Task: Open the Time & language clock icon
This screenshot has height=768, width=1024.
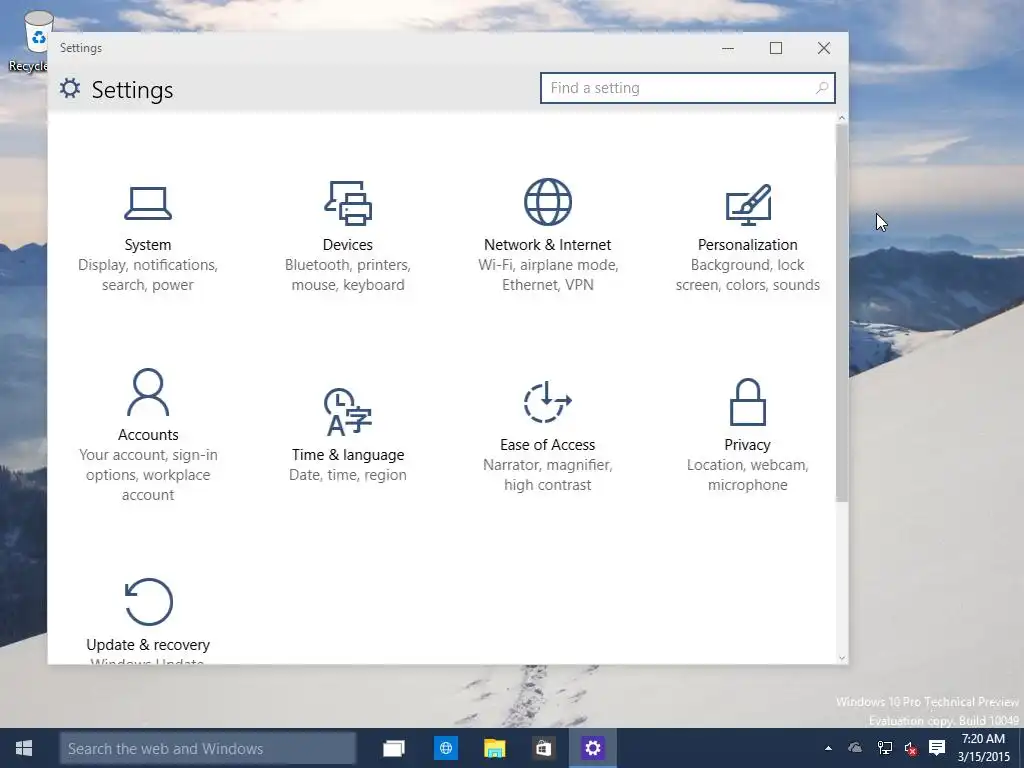Action: pyautogui.click(x=348, y=411)
